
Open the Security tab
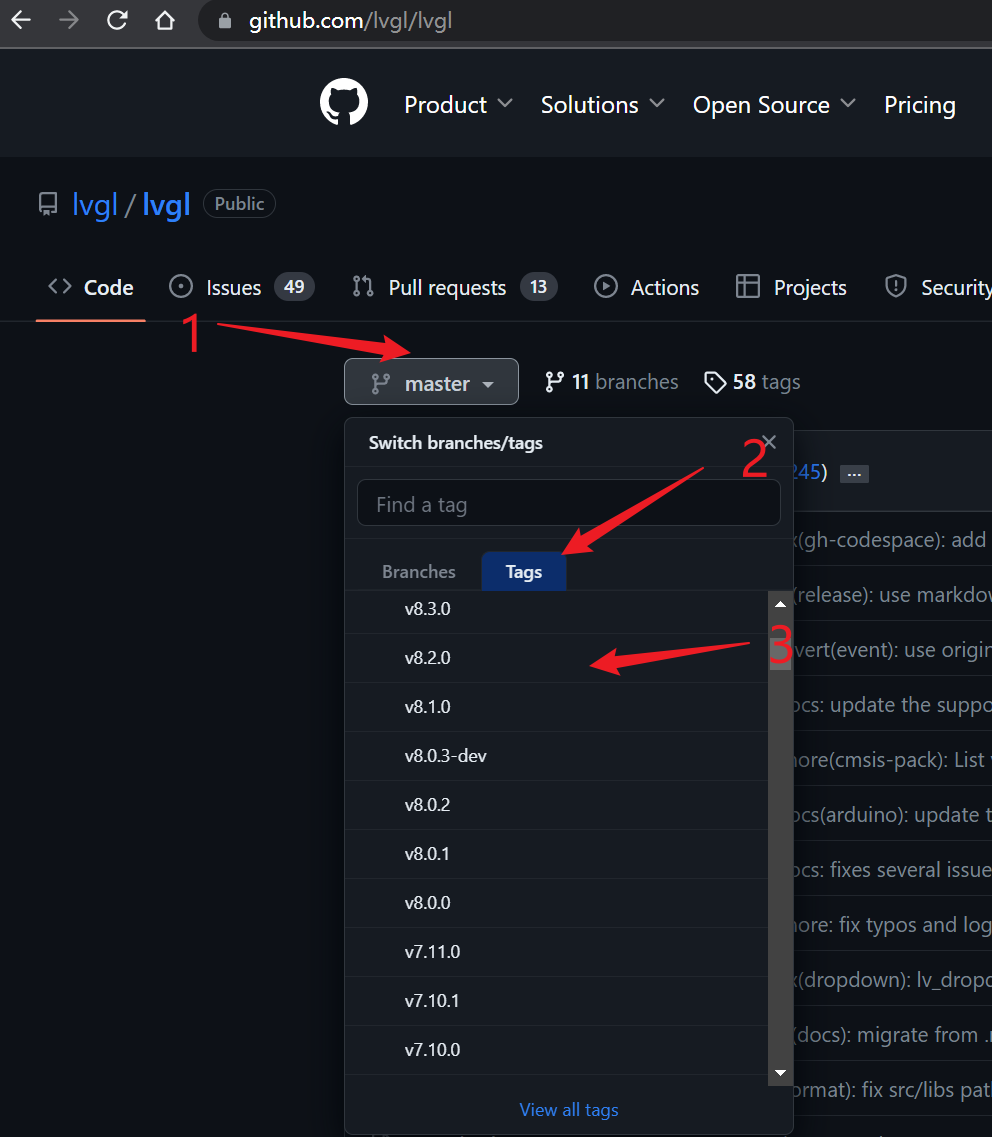click(x=938, y=288)
